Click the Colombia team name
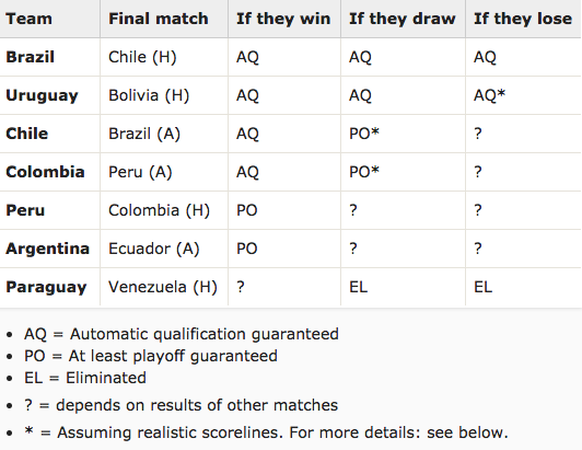This screenshot has width=582, height=450. (45, 172)
